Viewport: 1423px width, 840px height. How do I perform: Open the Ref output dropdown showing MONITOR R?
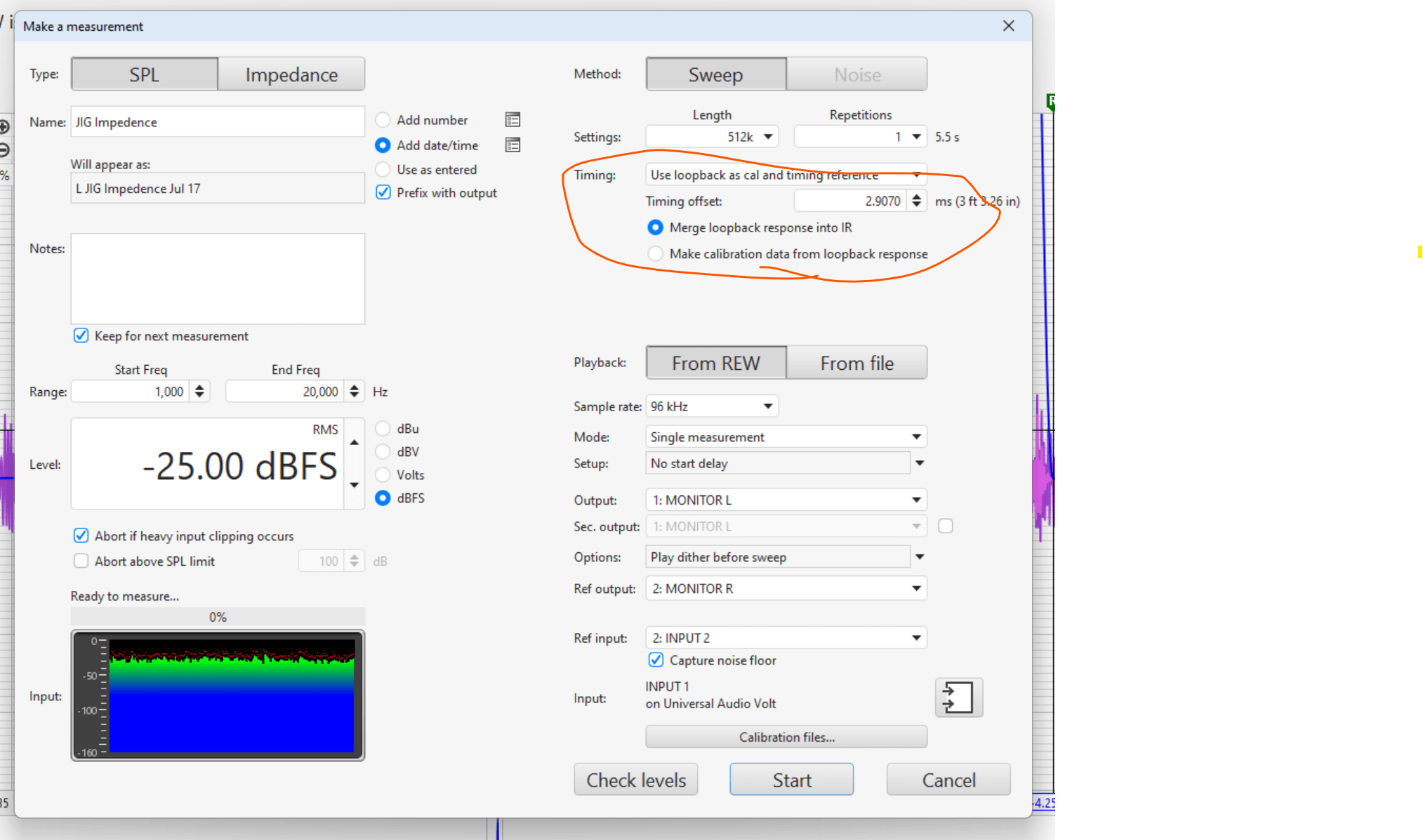pos(786,588)
